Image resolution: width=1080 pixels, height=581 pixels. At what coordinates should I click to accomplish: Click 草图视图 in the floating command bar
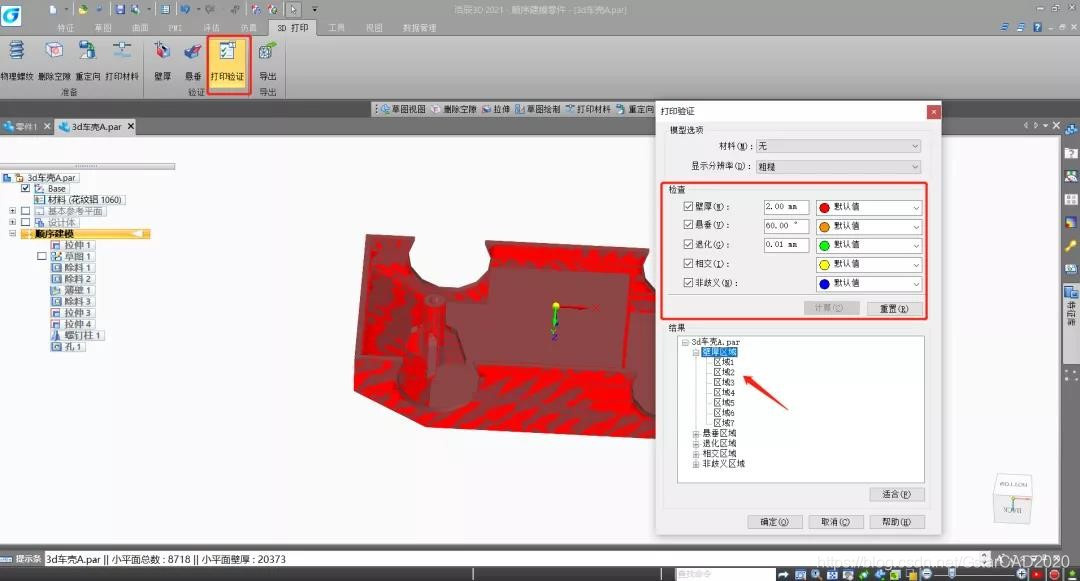click(x=404, y=109)
